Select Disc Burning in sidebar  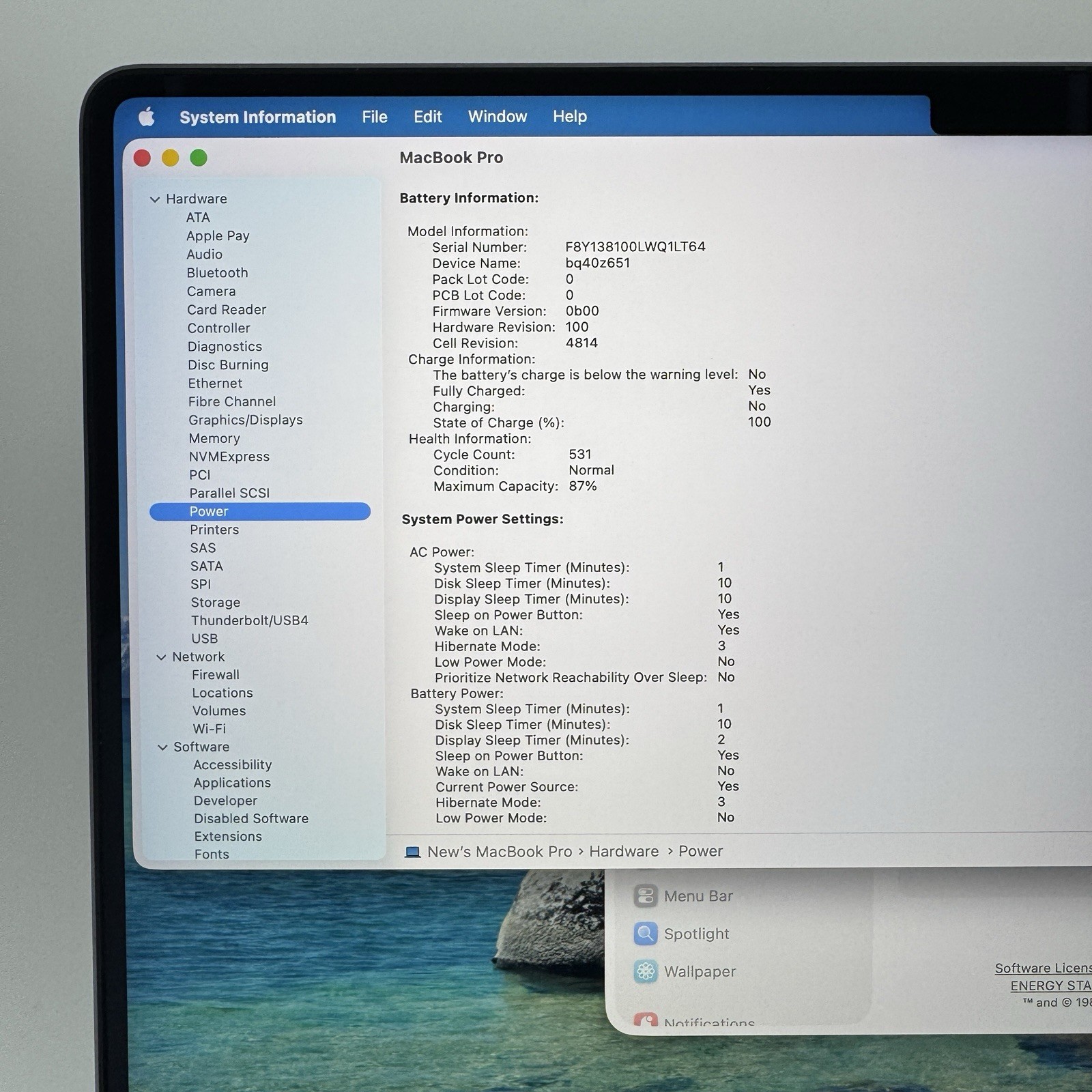pos(228,365)
